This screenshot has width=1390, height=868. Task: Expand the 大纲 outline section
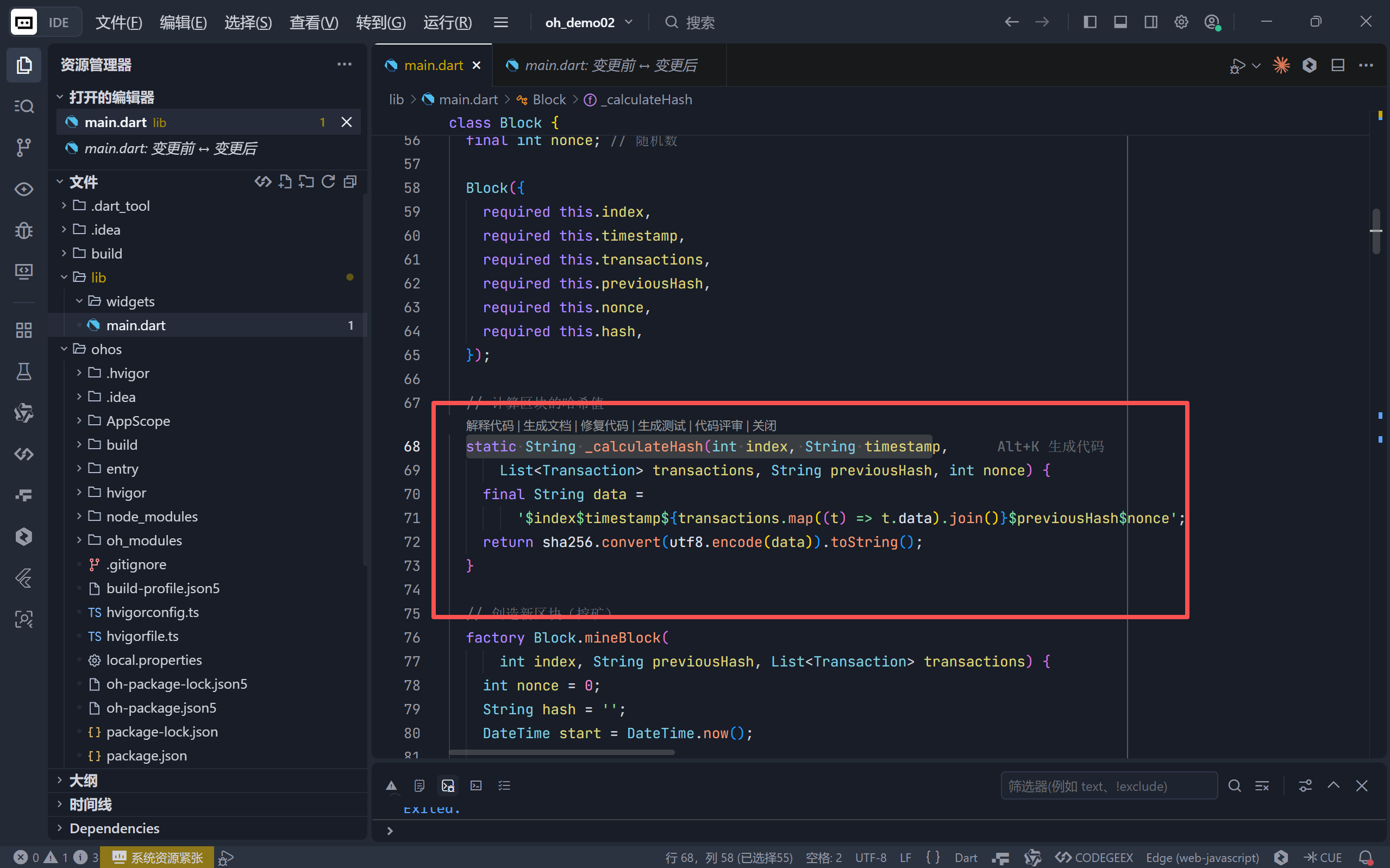pos(83,780)
